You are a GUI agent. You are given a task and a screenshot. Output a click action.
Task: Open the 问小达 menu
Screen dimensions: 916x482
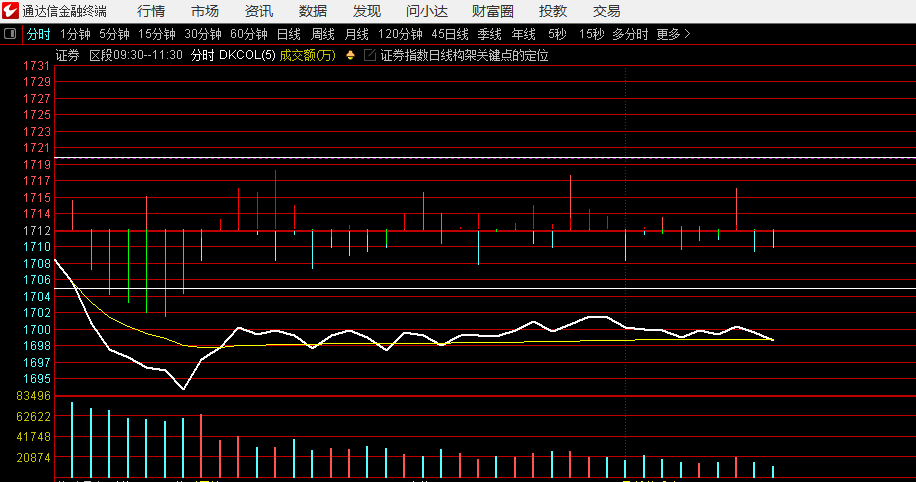(x=427, y=11)
